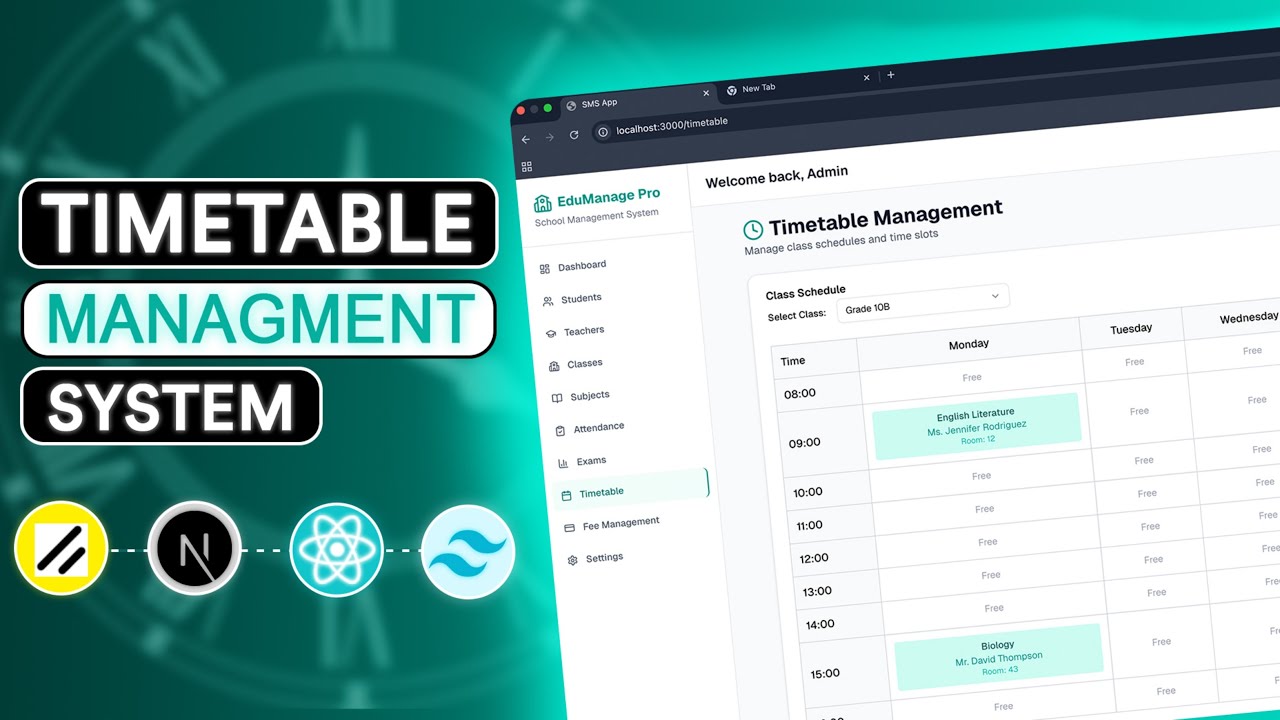Click the browser forward arrow
Image resolution: width=1280 pixels, height=720 pixels.
tap(549, 137)
